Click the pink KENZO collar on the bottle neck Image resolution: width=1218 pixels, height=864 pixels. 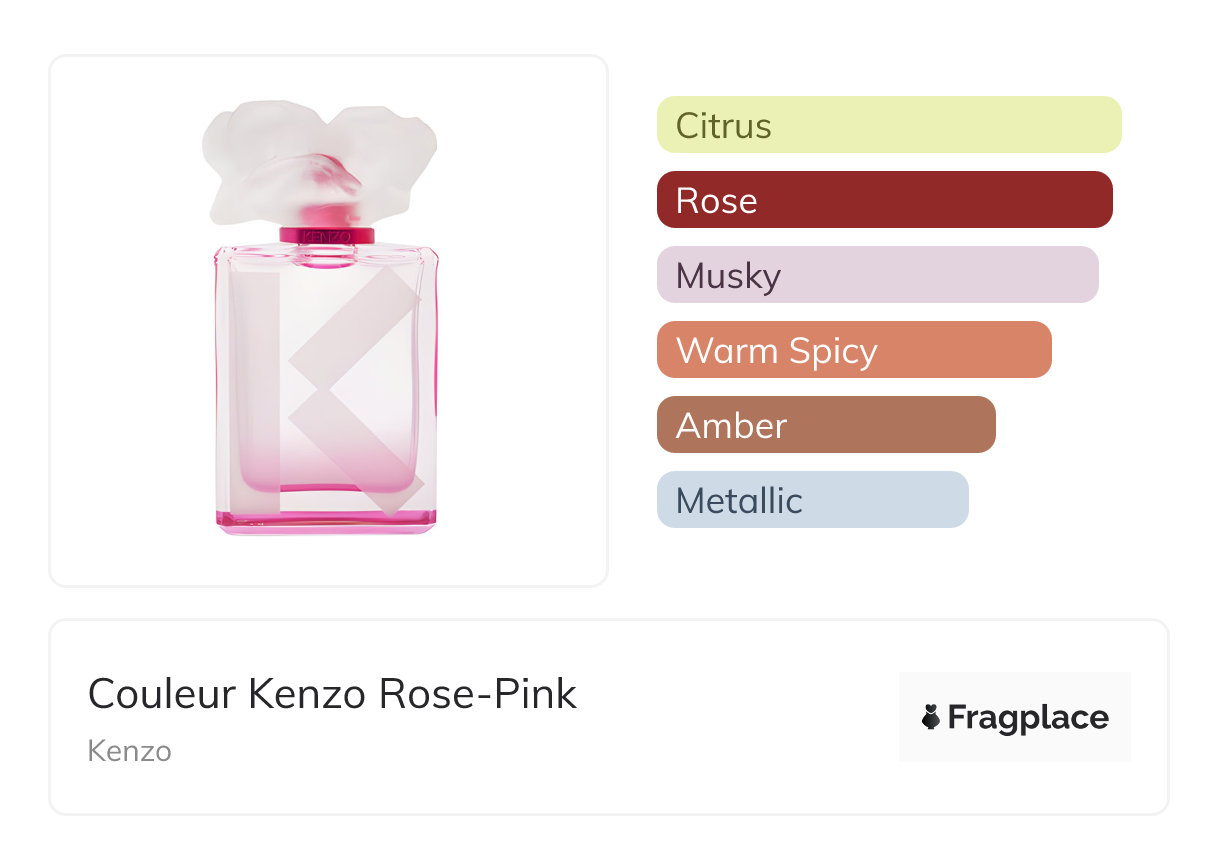point(327,236)
